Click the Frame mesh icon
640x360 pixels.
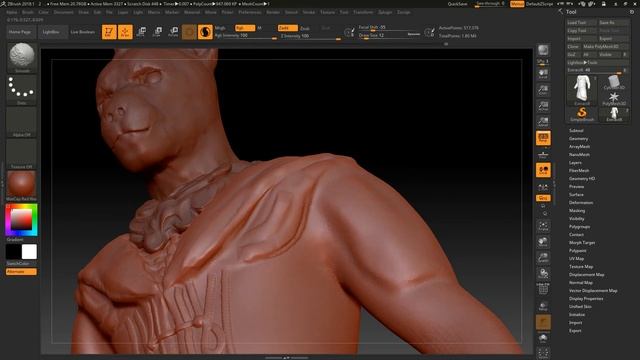tap(543, 226)
